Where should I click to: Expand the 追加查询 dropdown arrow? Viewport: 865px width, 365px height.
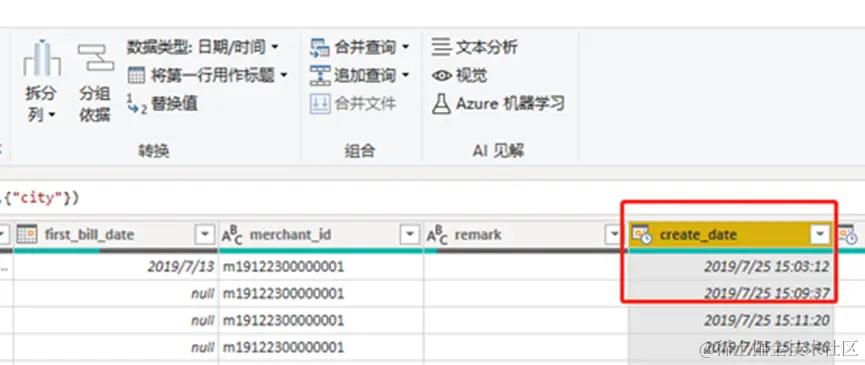405,75
